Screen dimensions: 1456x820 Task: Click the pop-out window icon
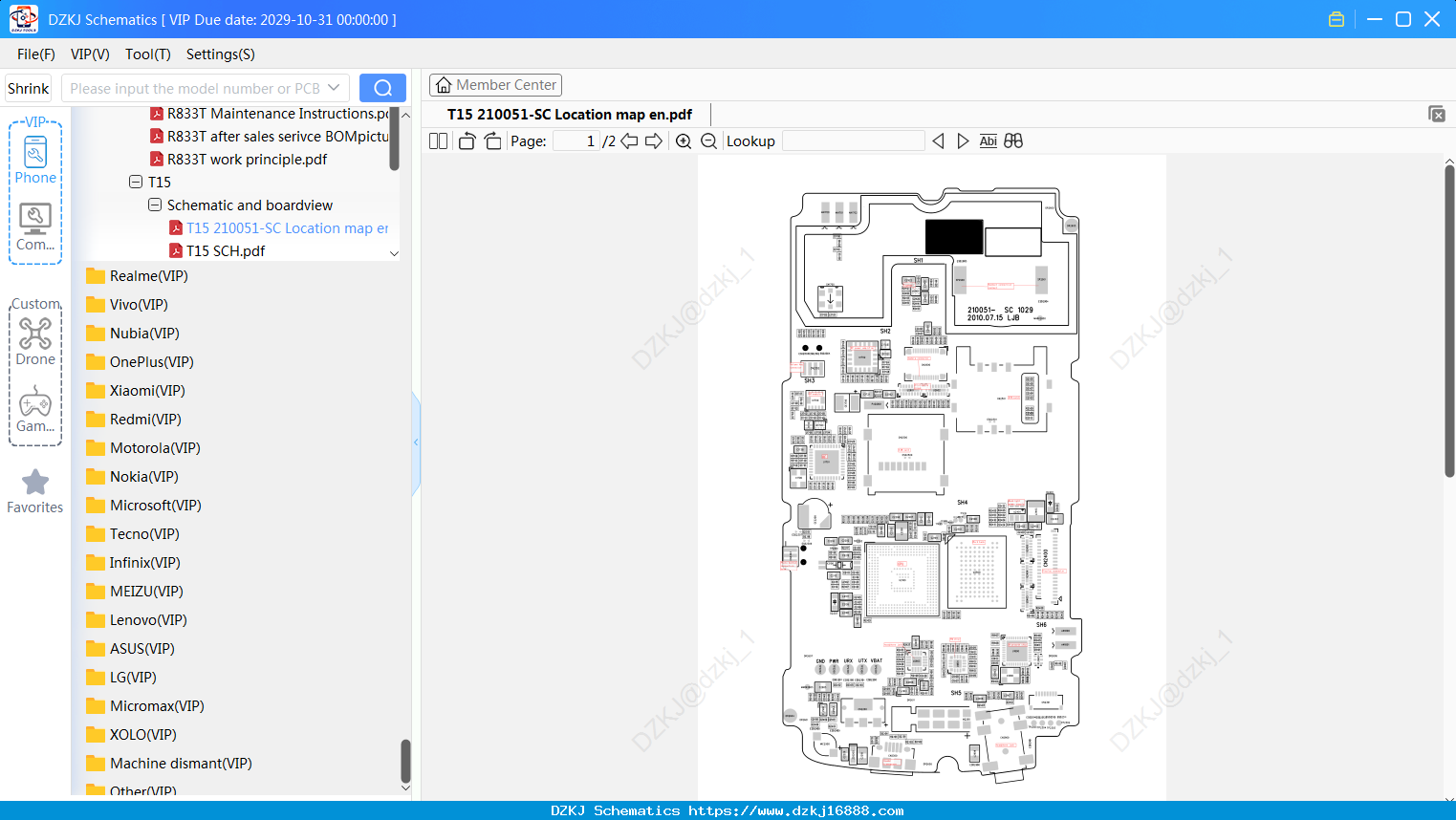(1437, 114)
